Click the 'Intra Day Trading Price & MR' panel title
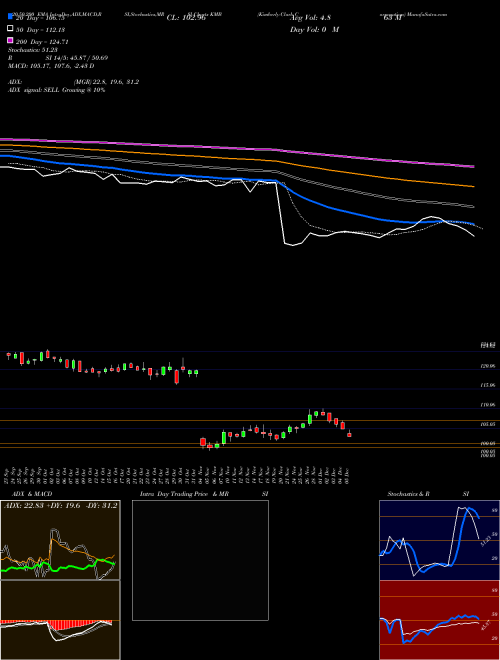The image size is (500, 660). [x=184, y=494]
